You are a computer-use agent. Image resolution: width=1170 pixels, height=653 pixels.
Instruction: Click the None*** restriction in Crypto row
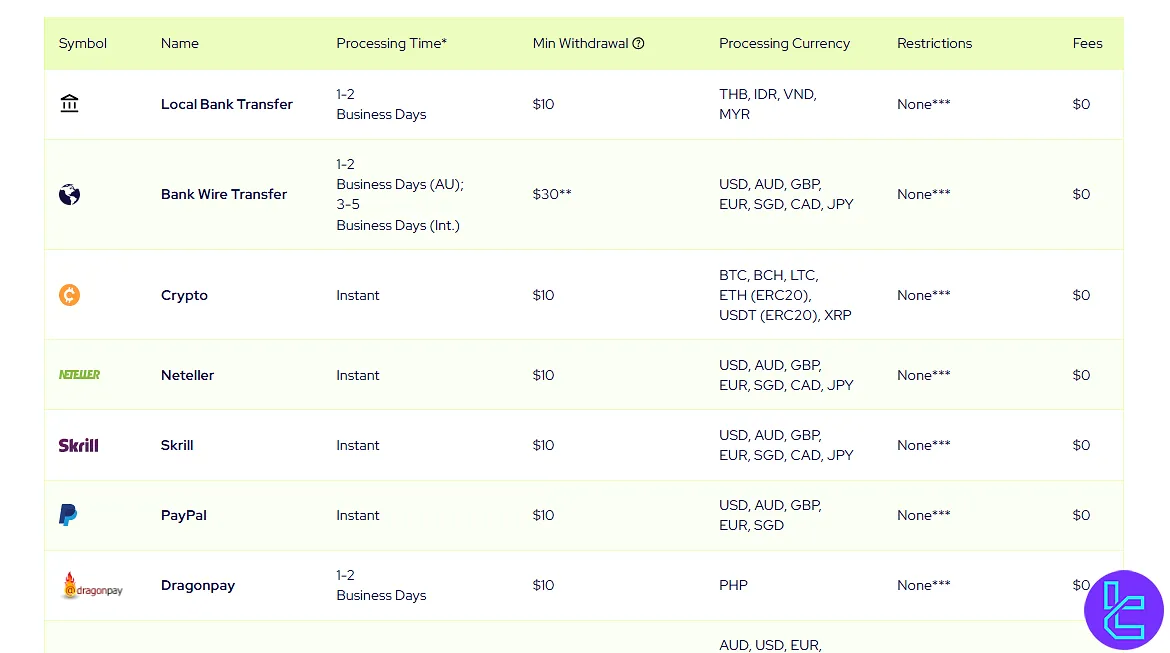click(923, 295)
